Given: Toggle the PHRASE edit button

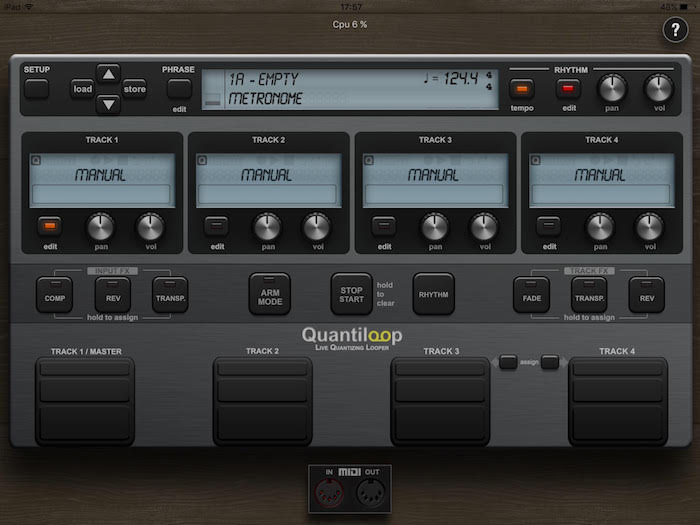Looking at the screenshot, I should [x=179, y=89].
